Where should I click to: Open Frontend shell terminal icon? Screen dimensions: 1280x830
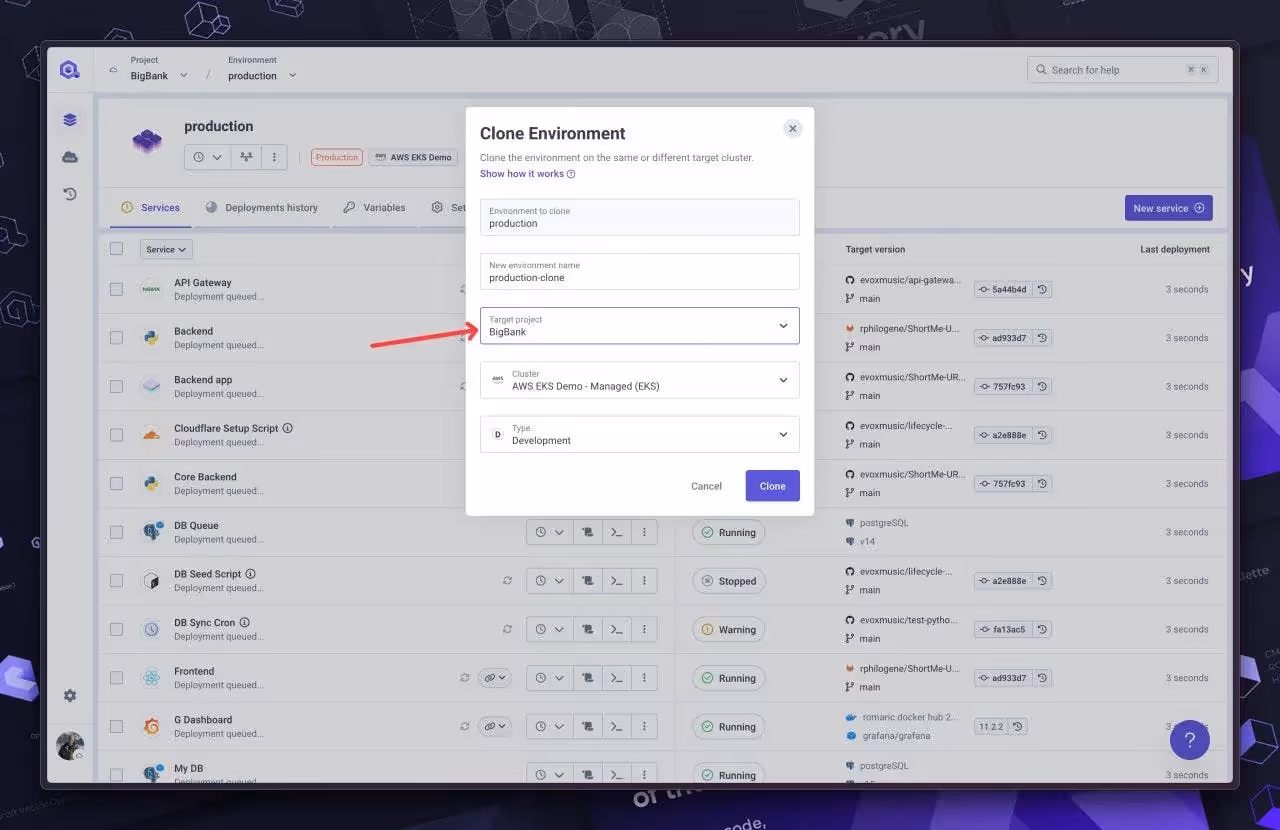tap(617, 678)
